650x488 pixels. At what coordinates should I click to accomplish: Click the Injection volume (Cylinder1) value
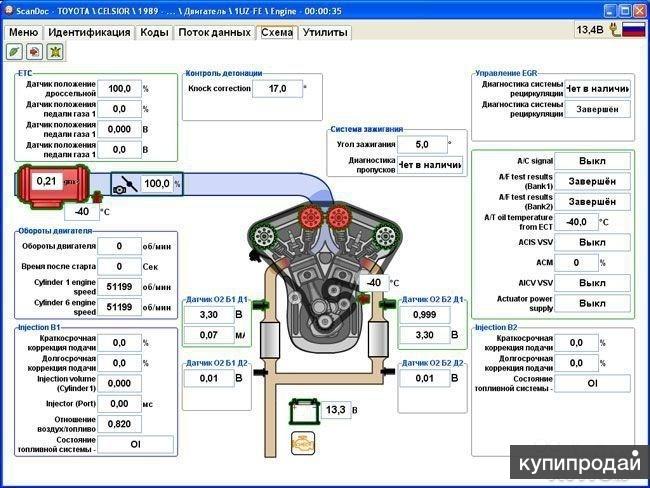119,384
